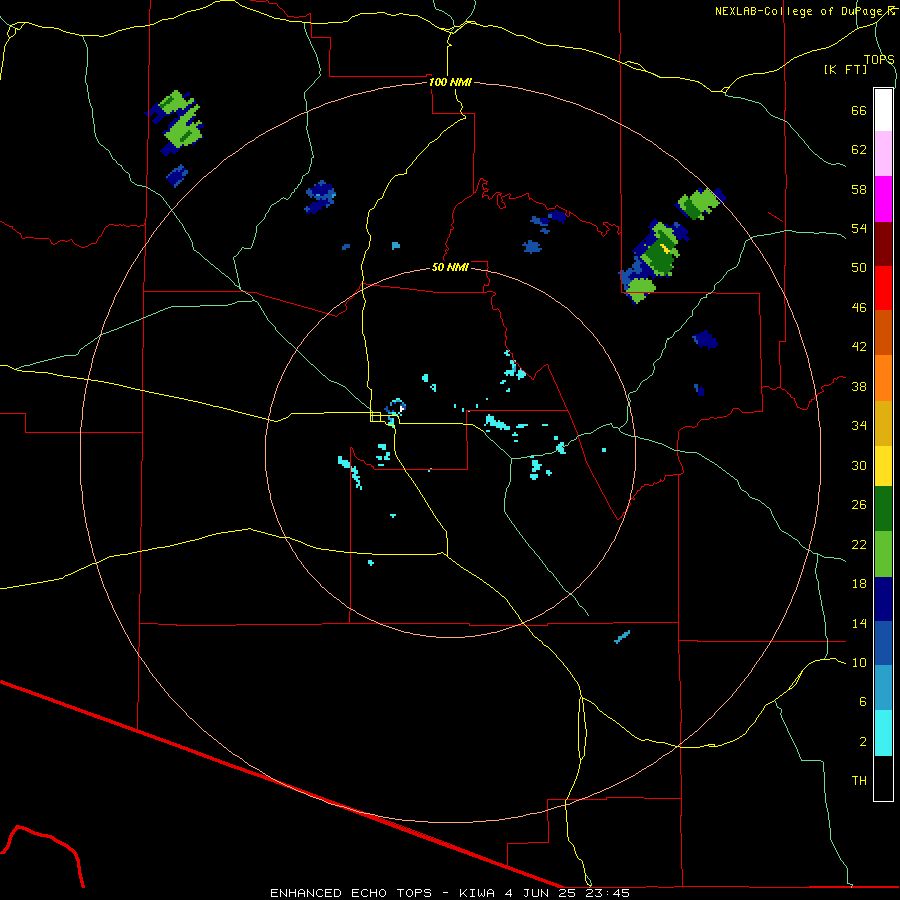The image size is (900, 900).
Task: Click the dark green color bar swatch
Action: pyautogui.click(x=883, y=509)
